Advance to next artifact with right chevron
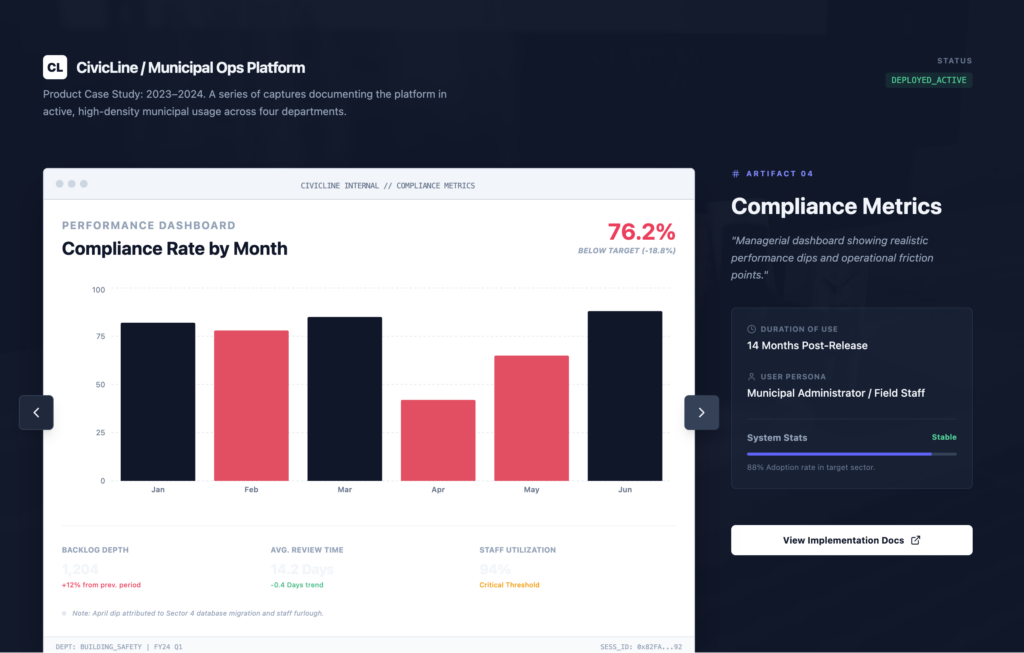This screenshot has width=1024, height=653. pyautogui.click(x=701, y=413)
